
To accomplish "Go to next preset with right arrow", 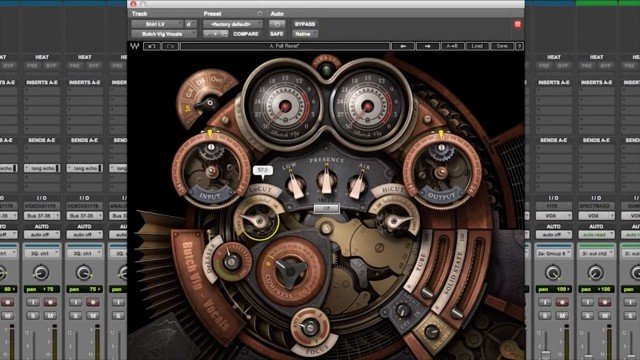I will 427,46.
